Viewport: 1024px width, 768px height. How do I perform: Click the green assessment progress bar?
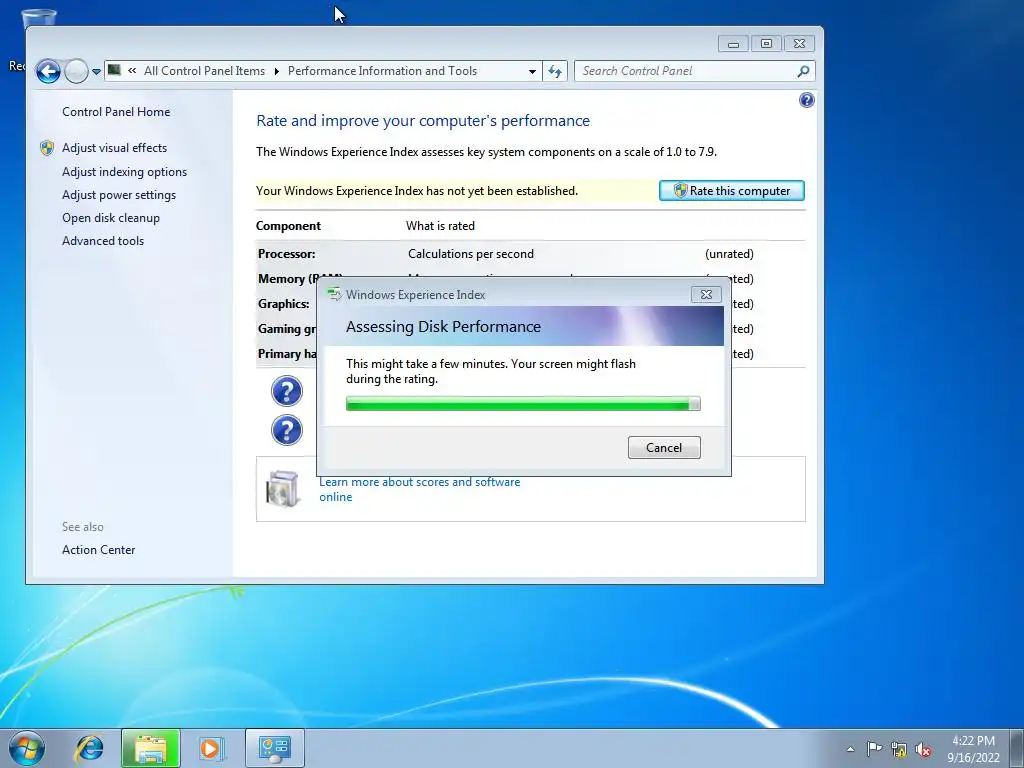(x=523, y=404)
